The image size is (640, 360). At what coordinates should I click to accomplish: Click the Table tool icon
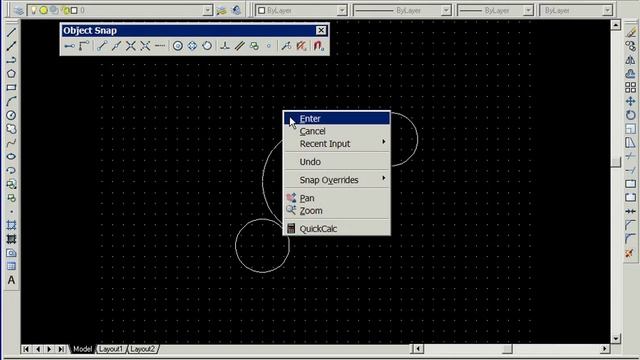(x=11, y=267)
